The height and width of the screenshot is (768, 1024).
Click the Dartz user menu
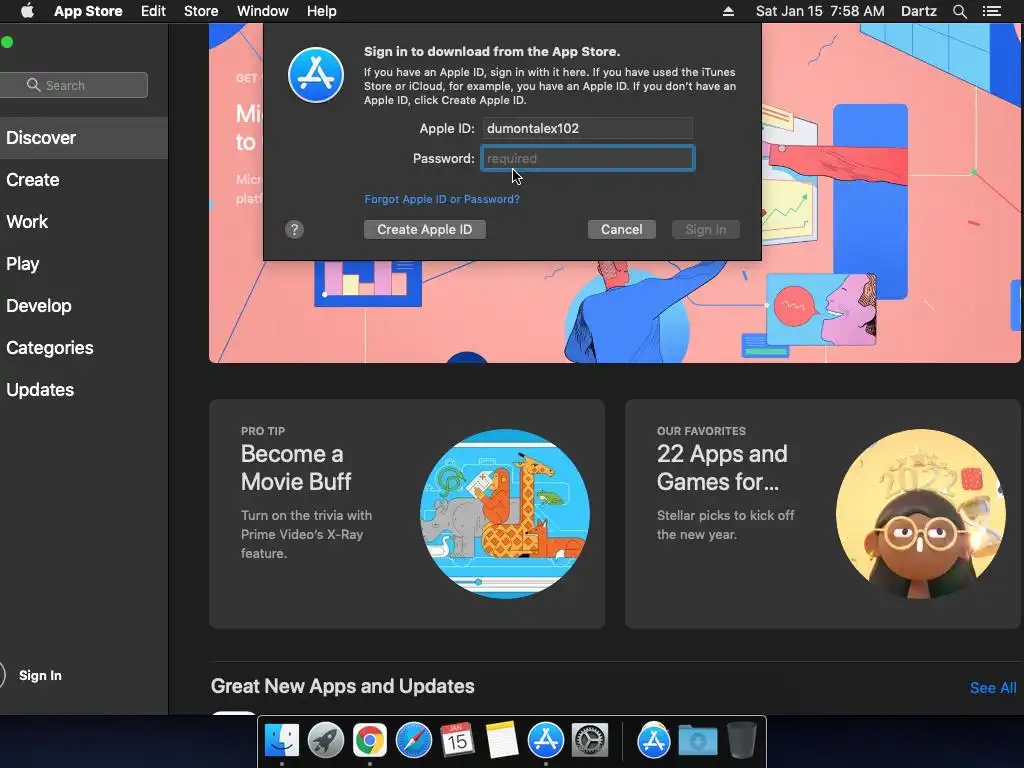pos(919,11)
